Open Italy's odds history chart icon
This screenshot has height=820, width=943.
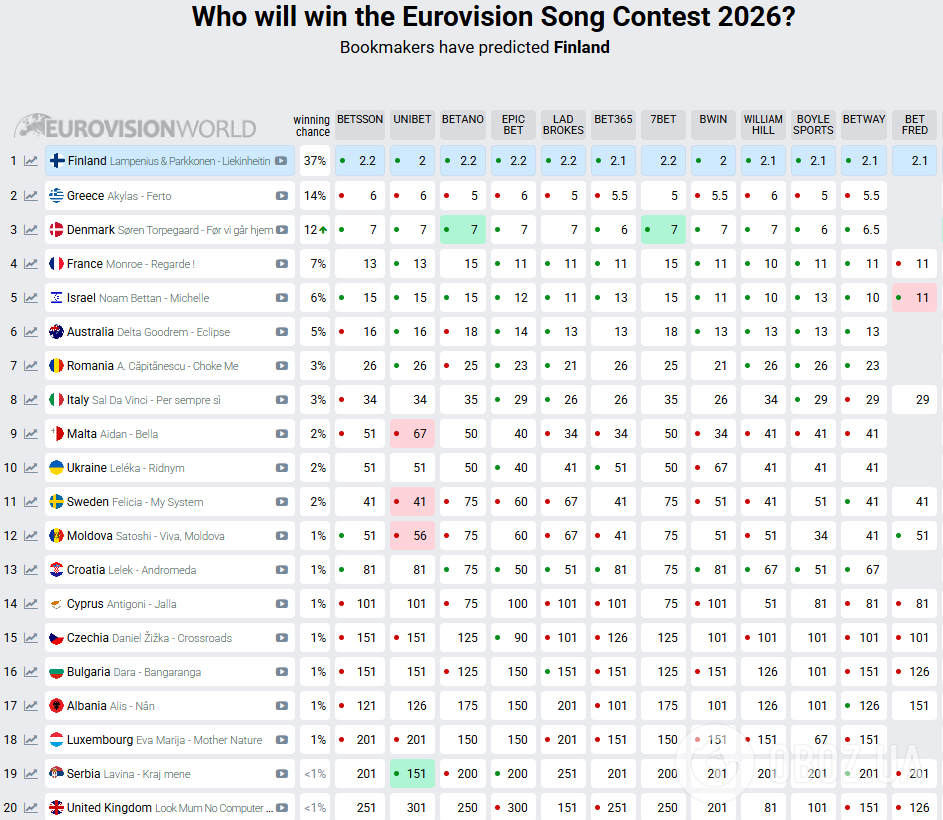[x=31, y=399]
